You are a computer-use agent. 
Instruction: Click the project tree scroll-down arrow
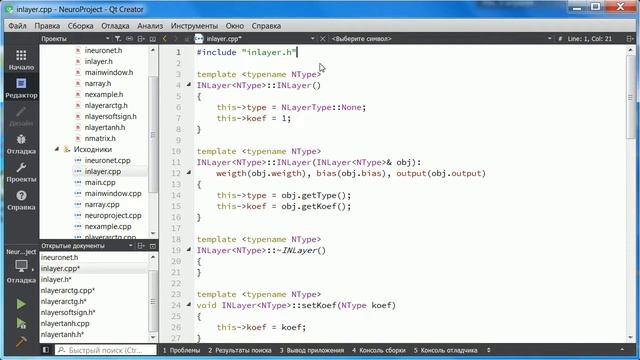(x=153, y=233)
